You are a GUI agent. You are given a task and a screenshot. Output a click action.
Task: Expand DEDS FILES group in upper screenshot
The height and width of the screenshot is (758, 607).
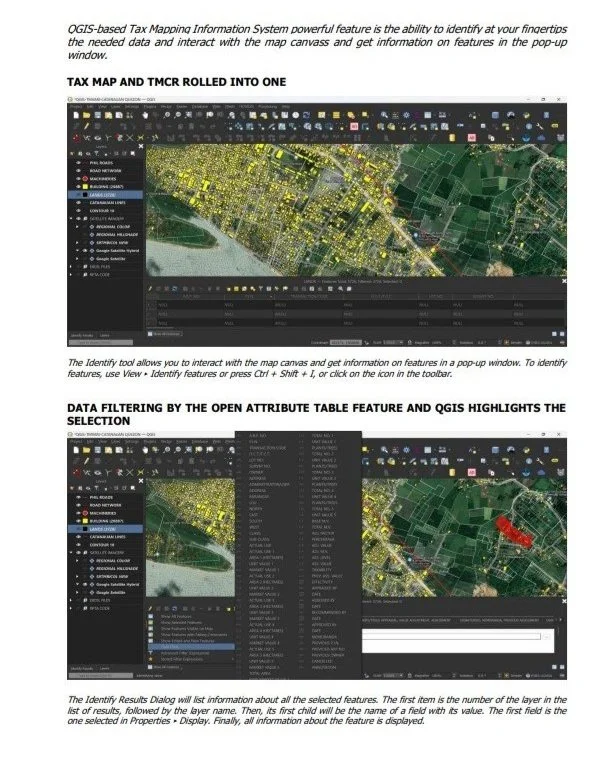coord(72,266)
